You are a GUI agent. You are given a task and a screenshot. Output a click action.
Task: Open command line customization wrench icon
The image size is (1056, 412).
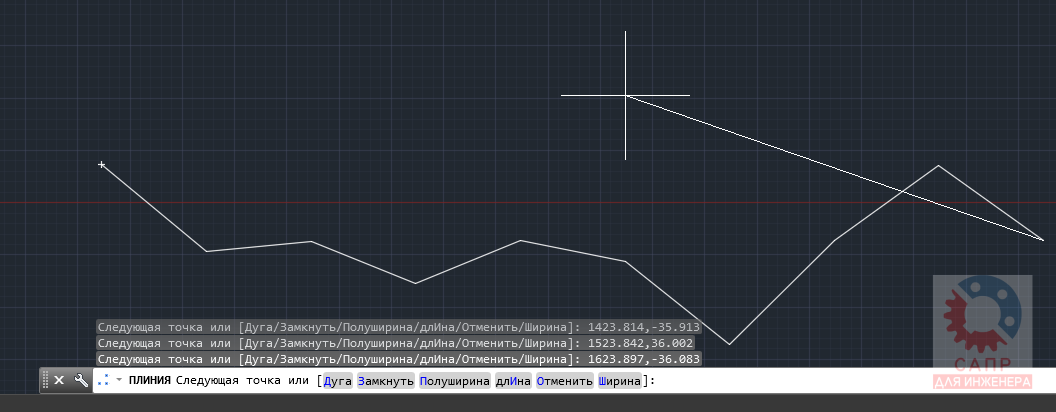tap(81, 380)
